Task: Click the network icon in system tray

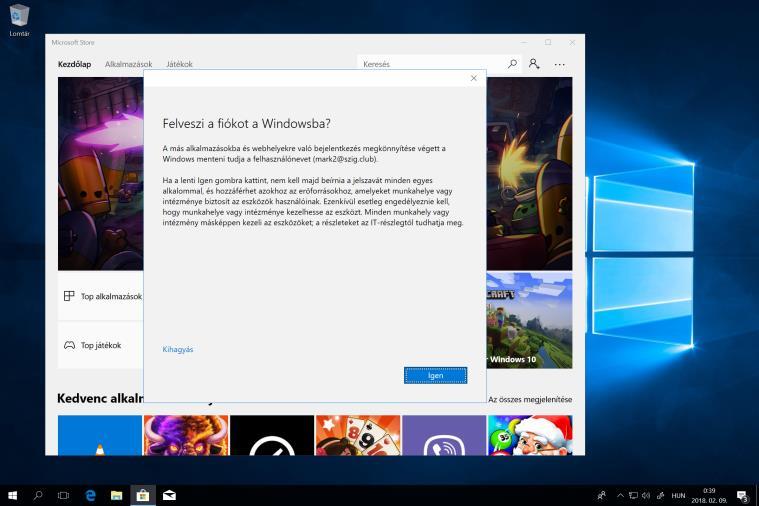Action: (x=633, y=495)
